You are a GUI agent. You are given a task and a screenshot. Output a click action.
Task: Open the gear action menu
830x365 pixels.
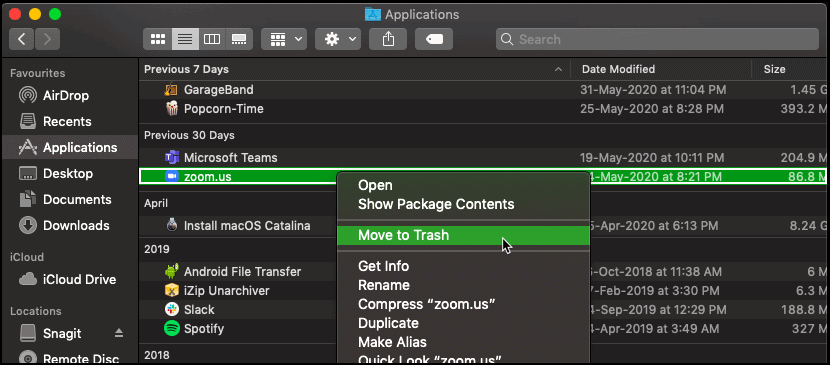coord(338,39)
